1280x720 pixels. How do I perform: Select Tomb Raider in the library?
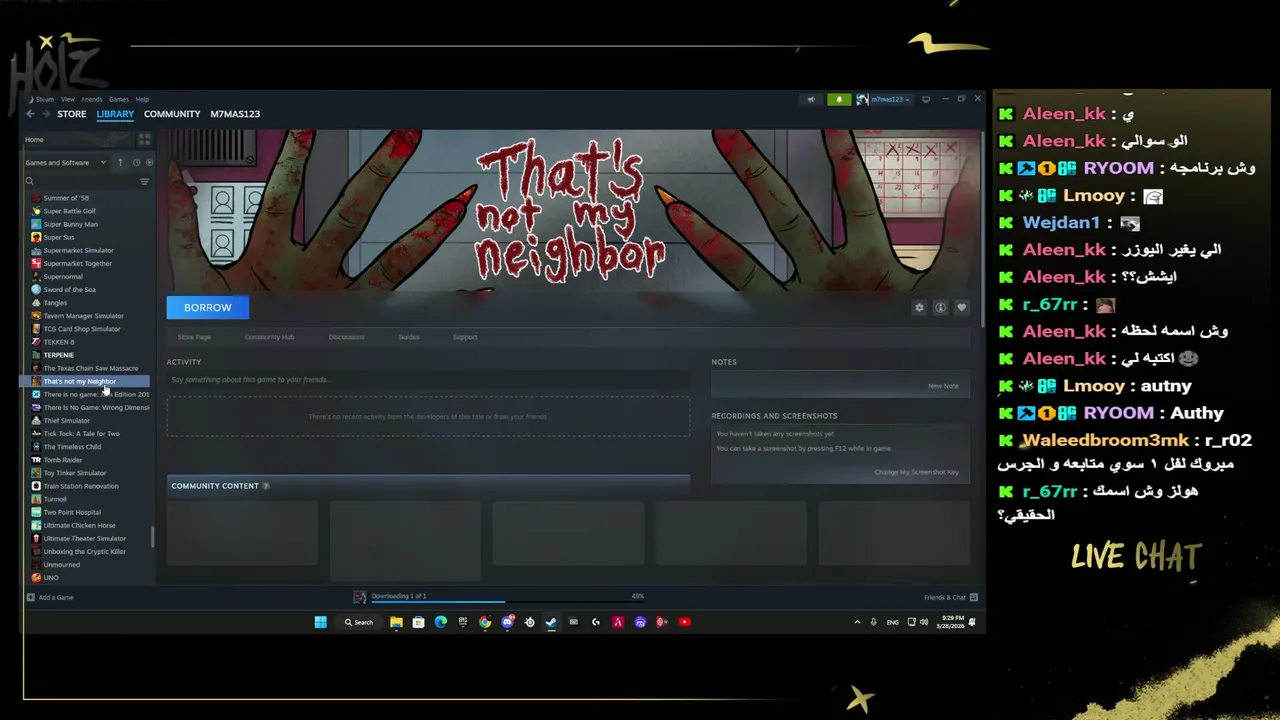click(63, 460)
